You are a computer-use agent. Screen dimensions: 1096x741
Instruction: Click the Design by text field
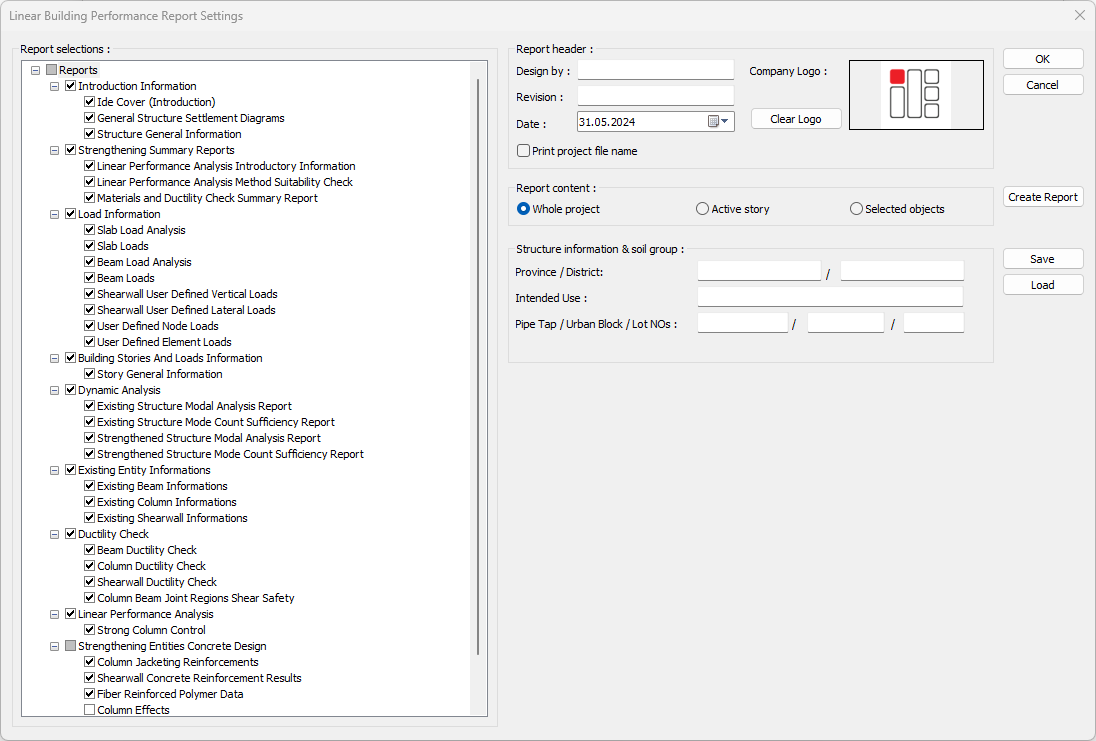pos(656,71)
